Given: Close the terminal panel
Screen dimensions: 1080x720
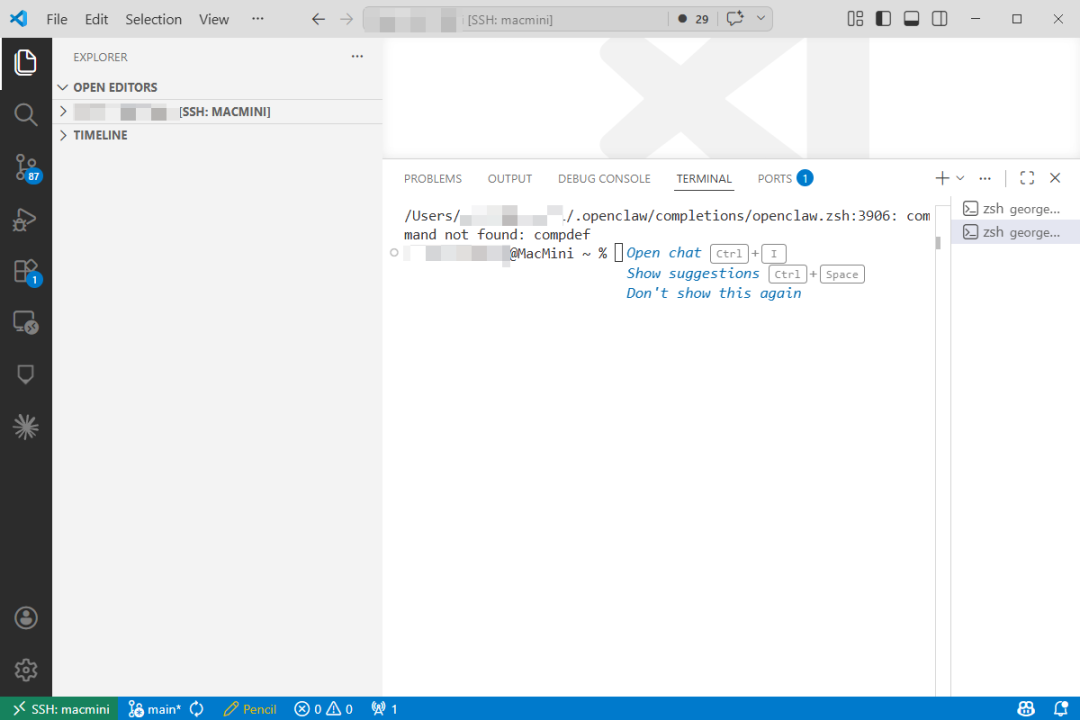Looking at the screenshot, I should tap(1055, 178).
